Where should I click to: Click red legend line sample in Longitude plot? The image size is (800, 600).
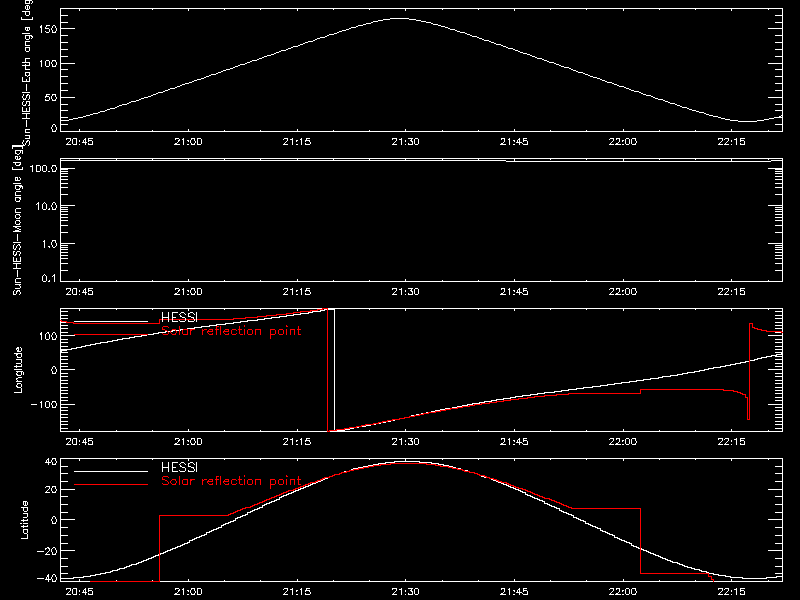click(x=111, y=335)
